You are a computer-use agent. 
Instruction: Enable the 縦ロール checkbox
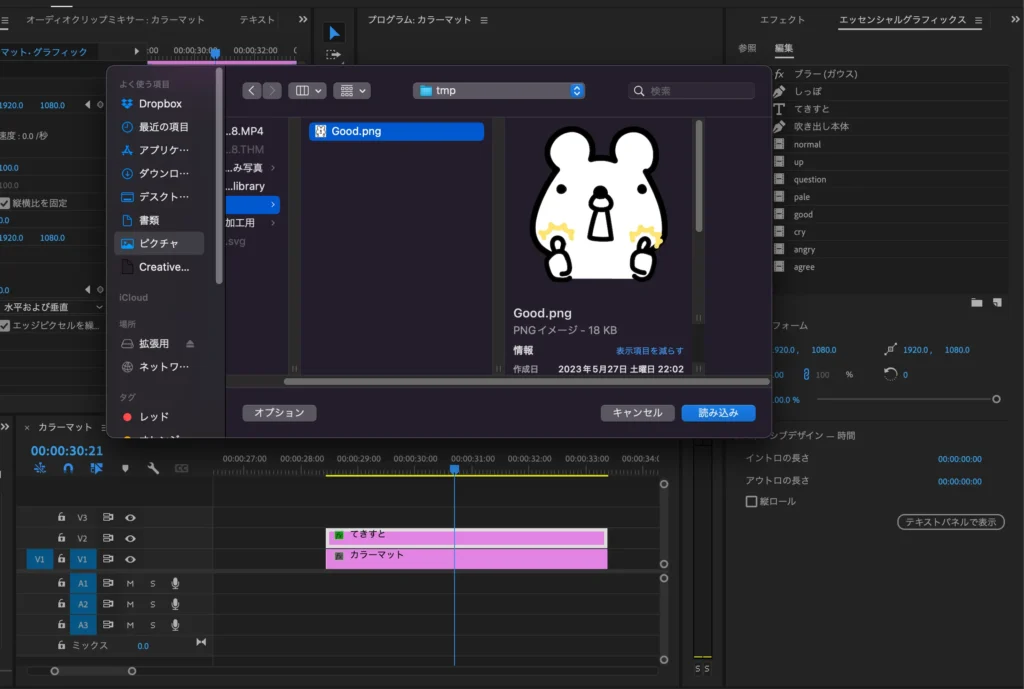[x=752, y=501]
